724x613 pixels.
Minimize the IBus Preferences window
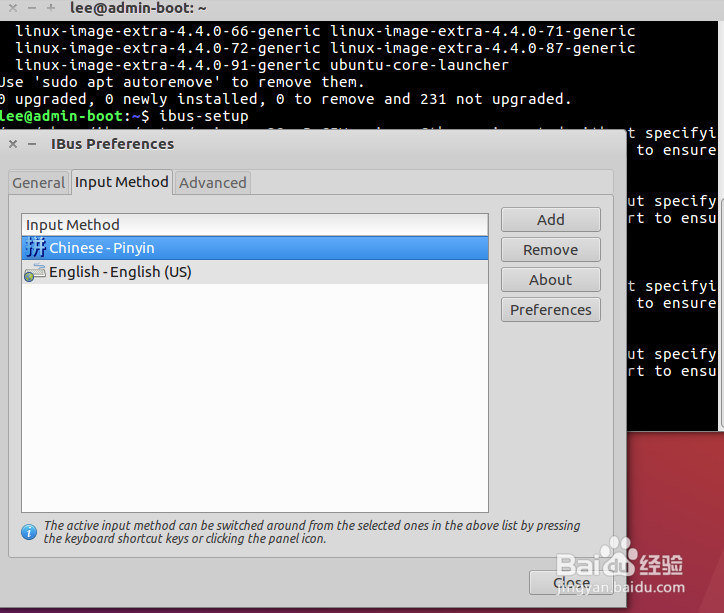(x=32, y=144)
